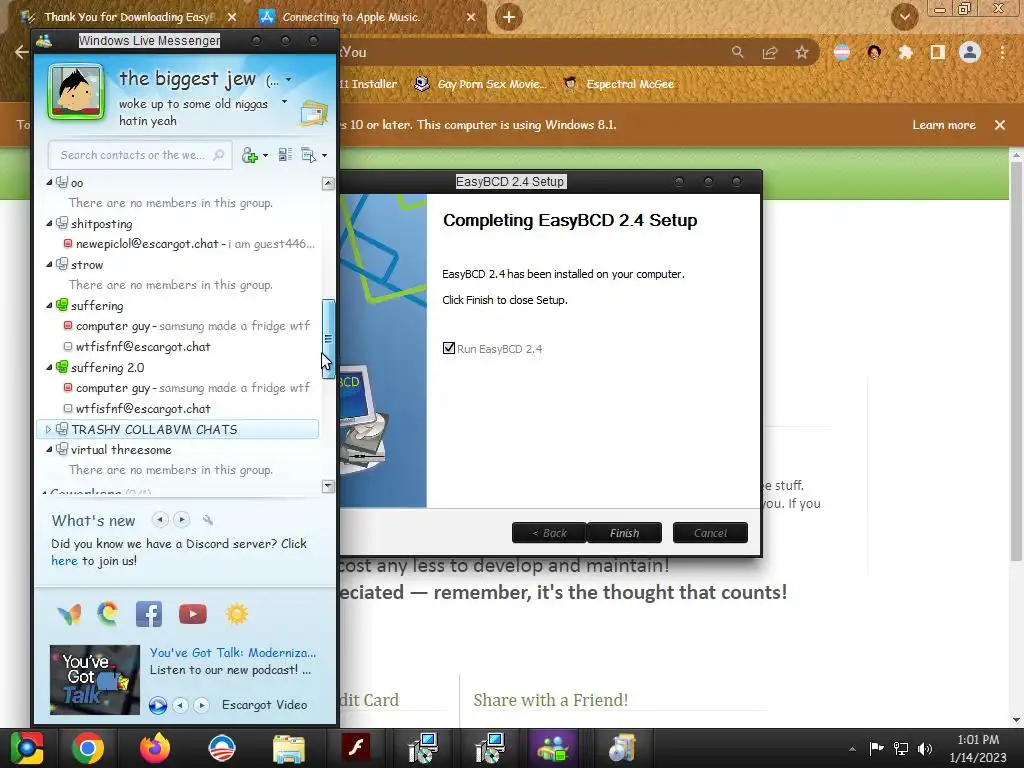Collapse the oo contact group
Screen dimensions: 1024x768
(49, 183)
